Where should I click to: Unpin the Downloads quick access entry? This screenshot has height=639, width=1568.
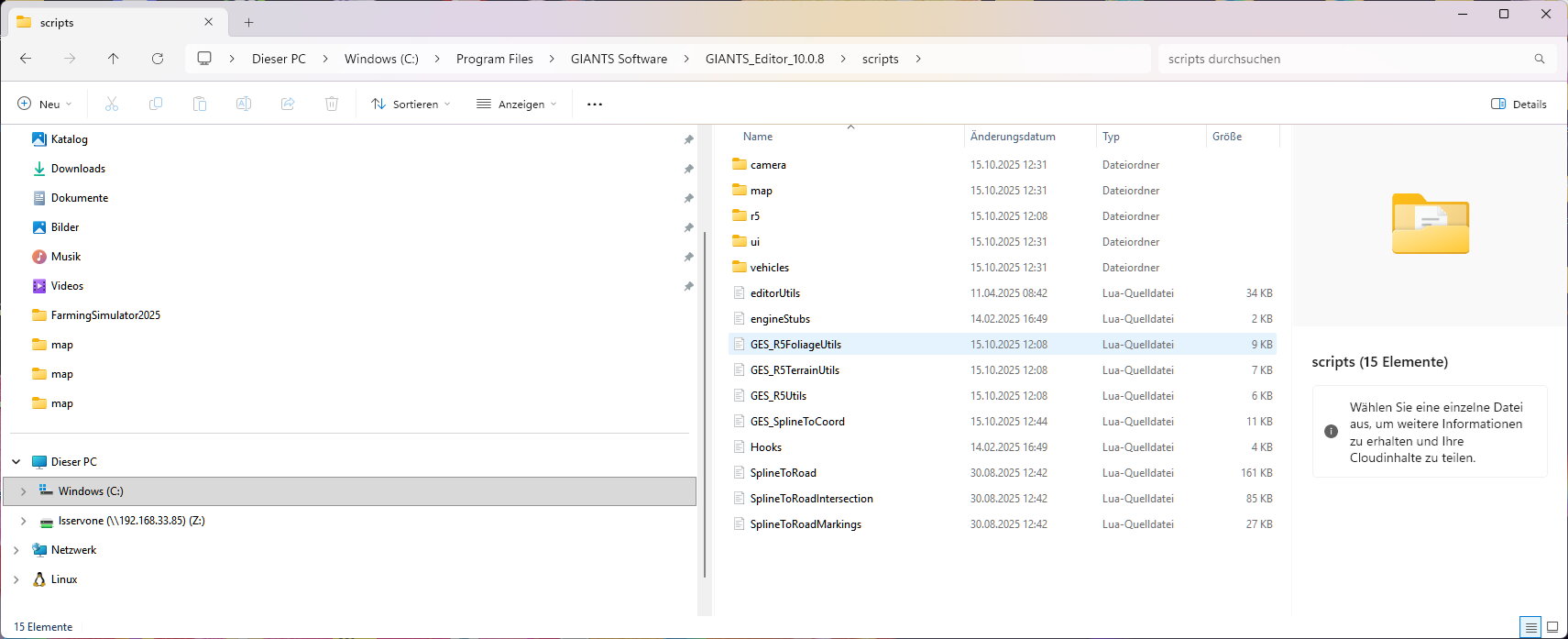coord(688,169)
